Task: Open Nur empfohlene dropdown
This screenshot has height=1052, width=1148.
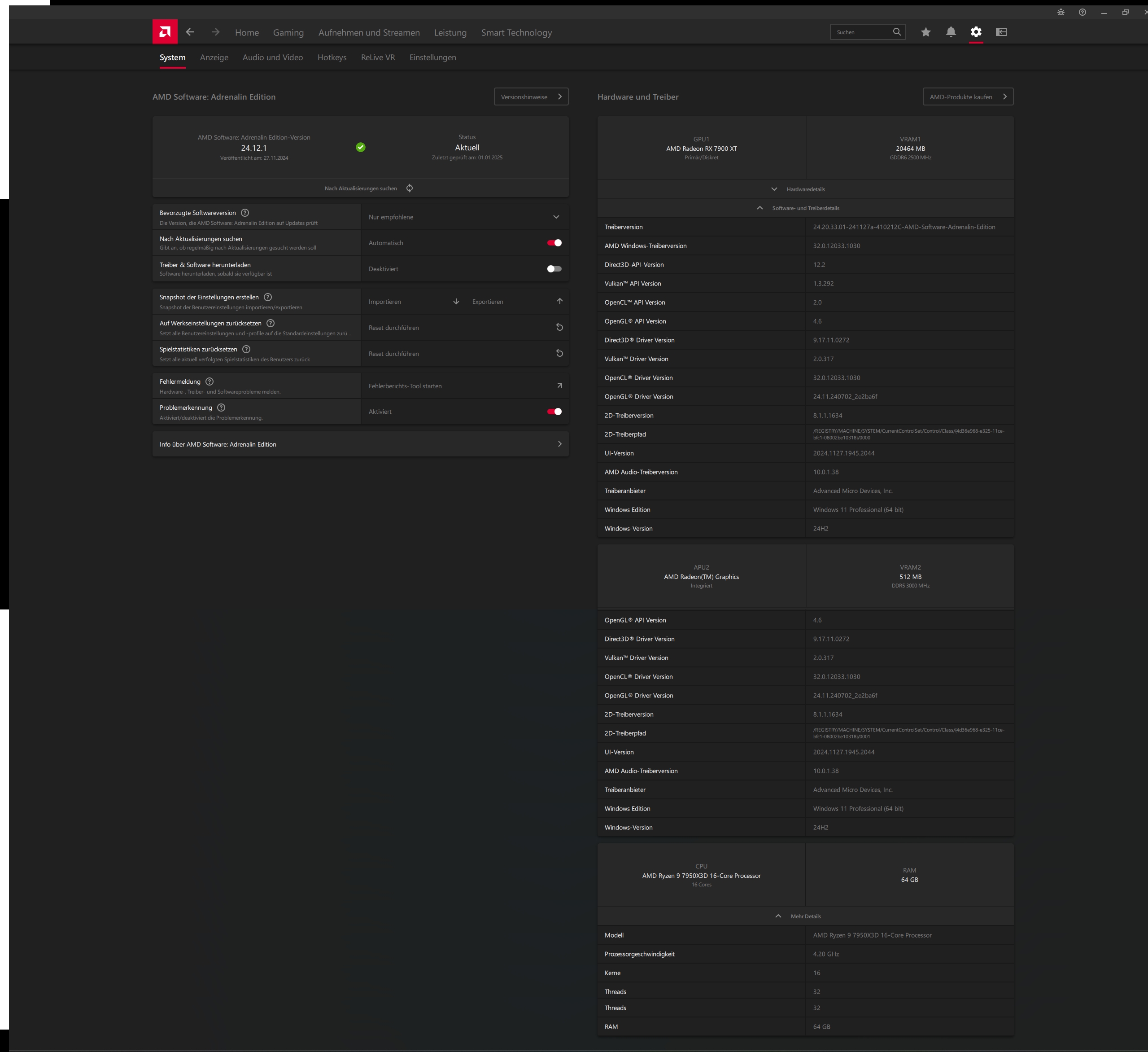Action: pos(465,217)
